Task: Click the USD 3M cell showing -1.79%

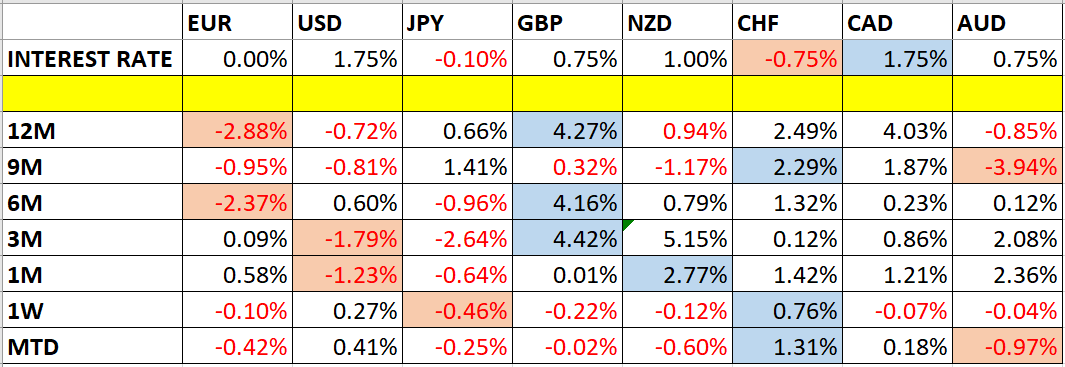Action: pyautogui.click(x=346, y=239)
